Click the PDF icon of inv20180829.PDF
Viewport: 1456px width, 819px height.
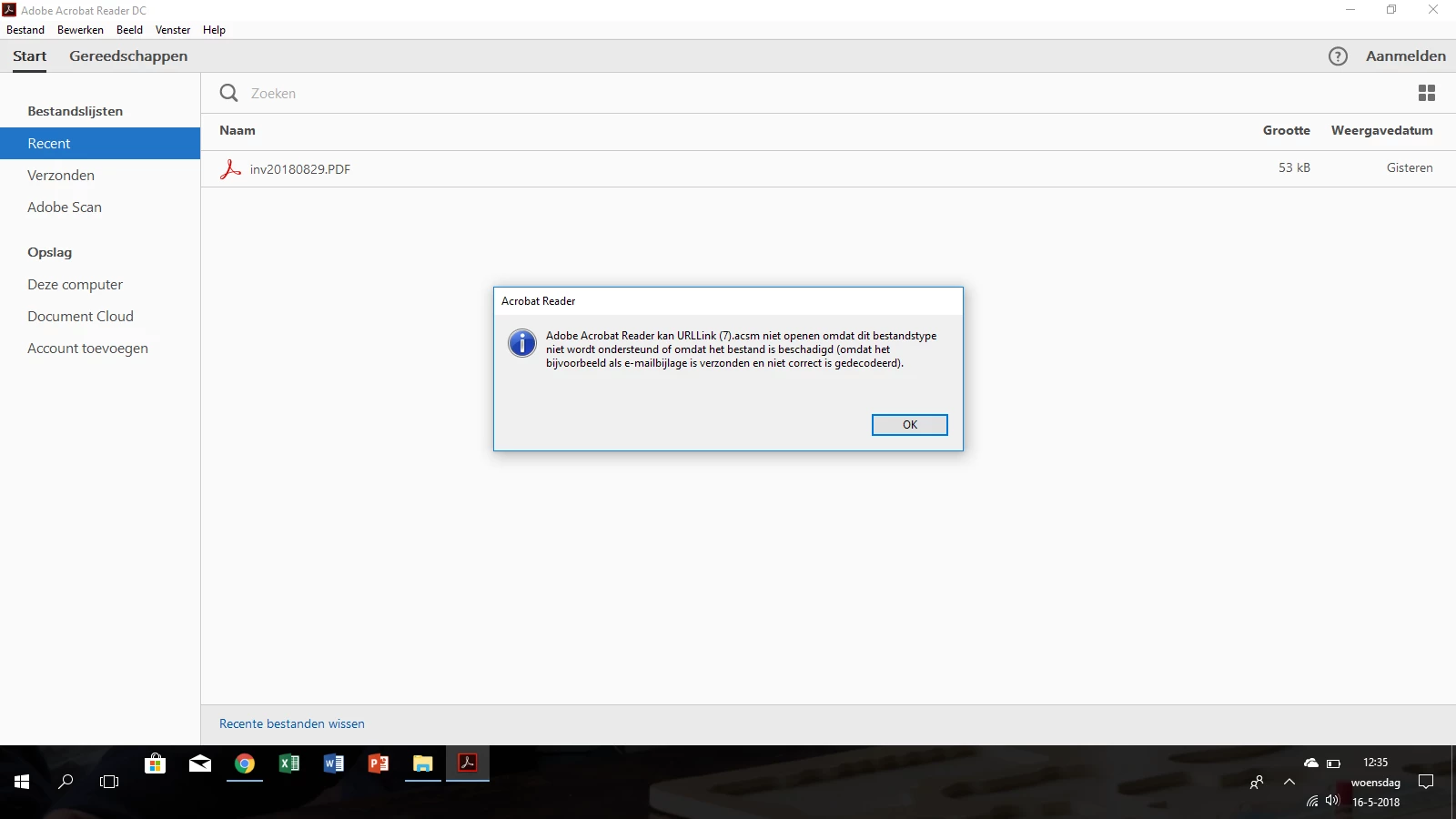point(231,168)
